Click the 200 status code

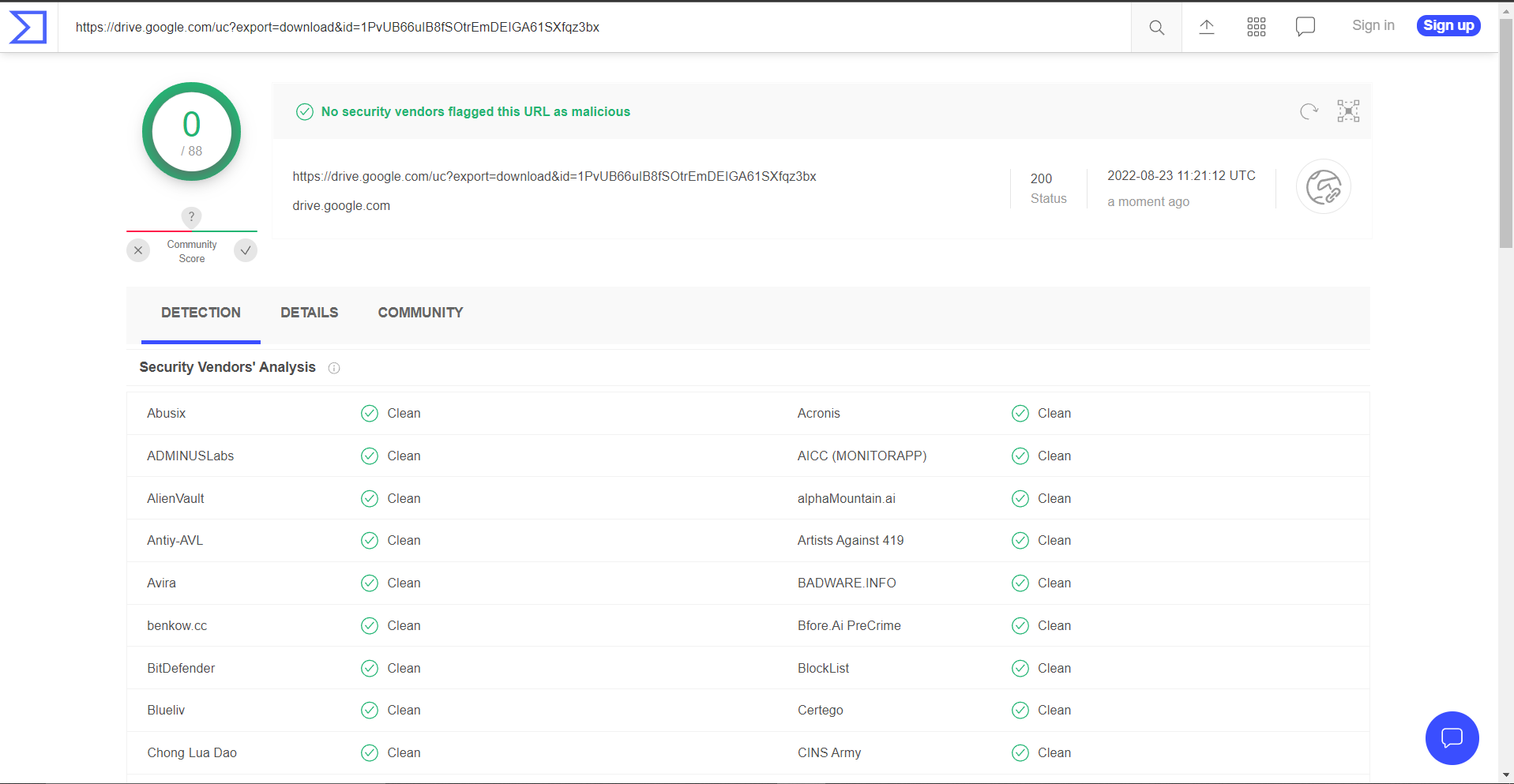1041,179
